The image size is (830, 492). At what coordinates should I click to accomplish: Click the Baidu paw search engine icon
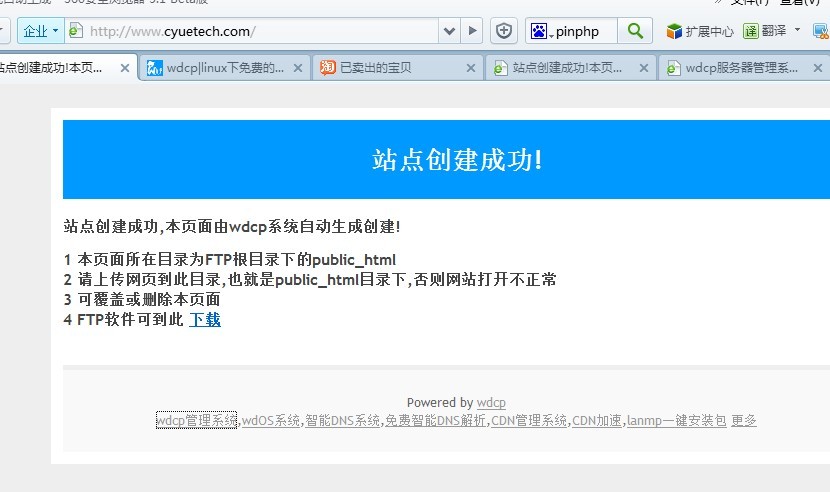pos(540,31)
